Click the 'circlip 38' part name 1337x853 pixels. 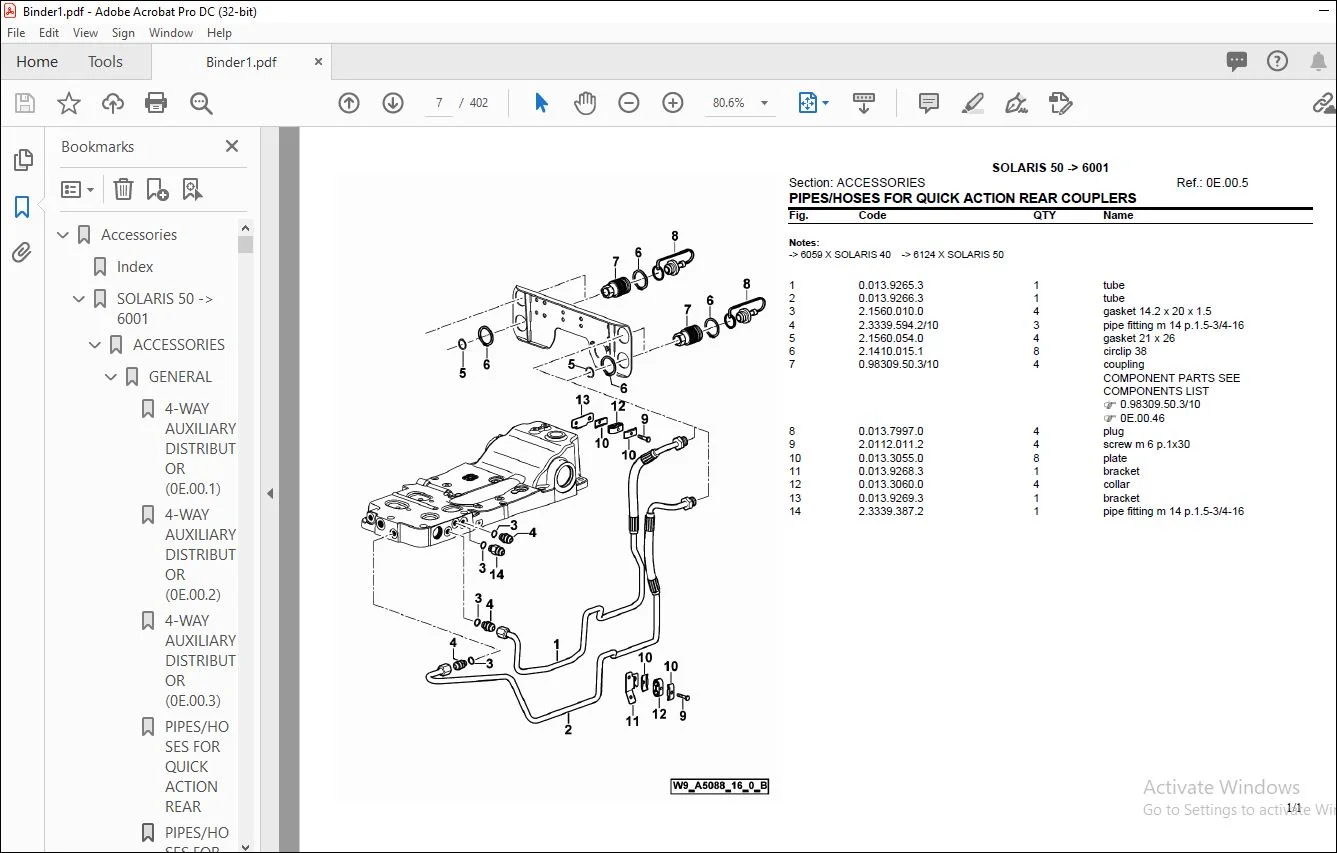click(x=1125, y=351)
